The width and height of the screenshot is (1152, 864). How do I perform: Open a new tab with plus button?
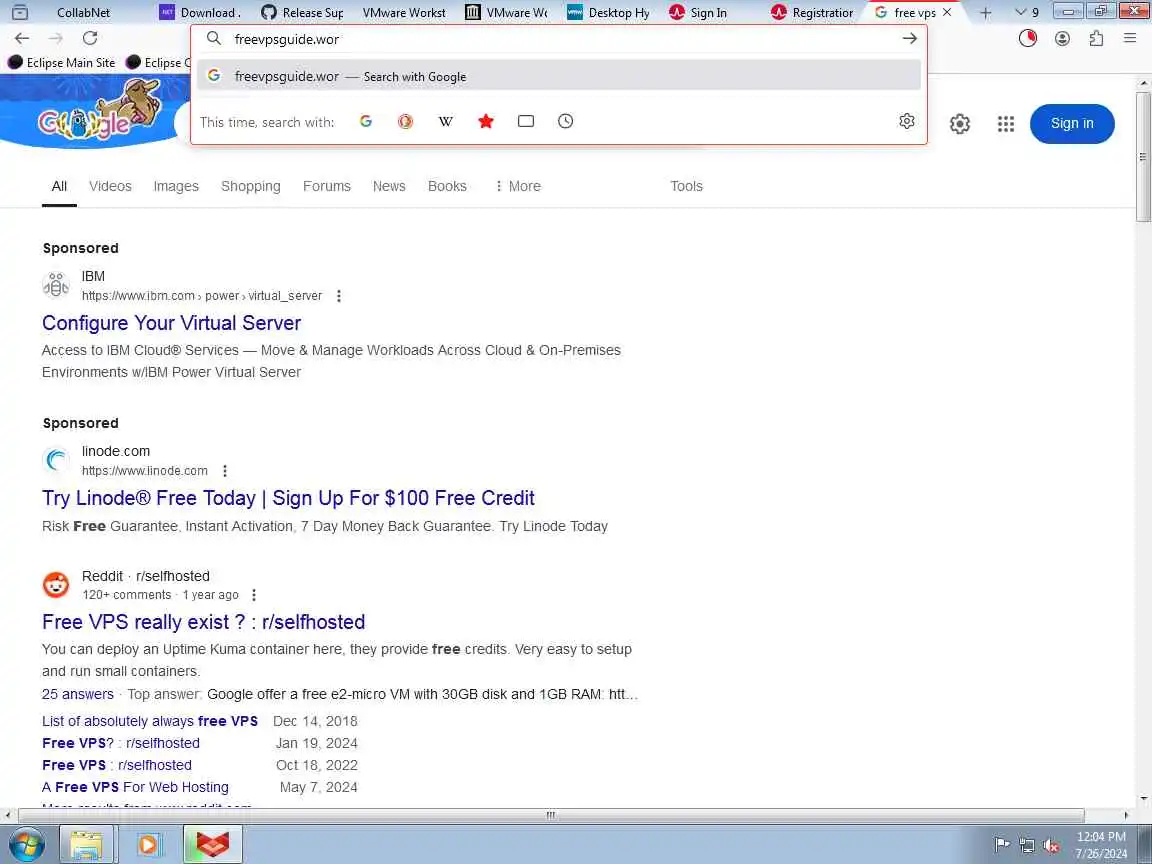coord(986,12)
